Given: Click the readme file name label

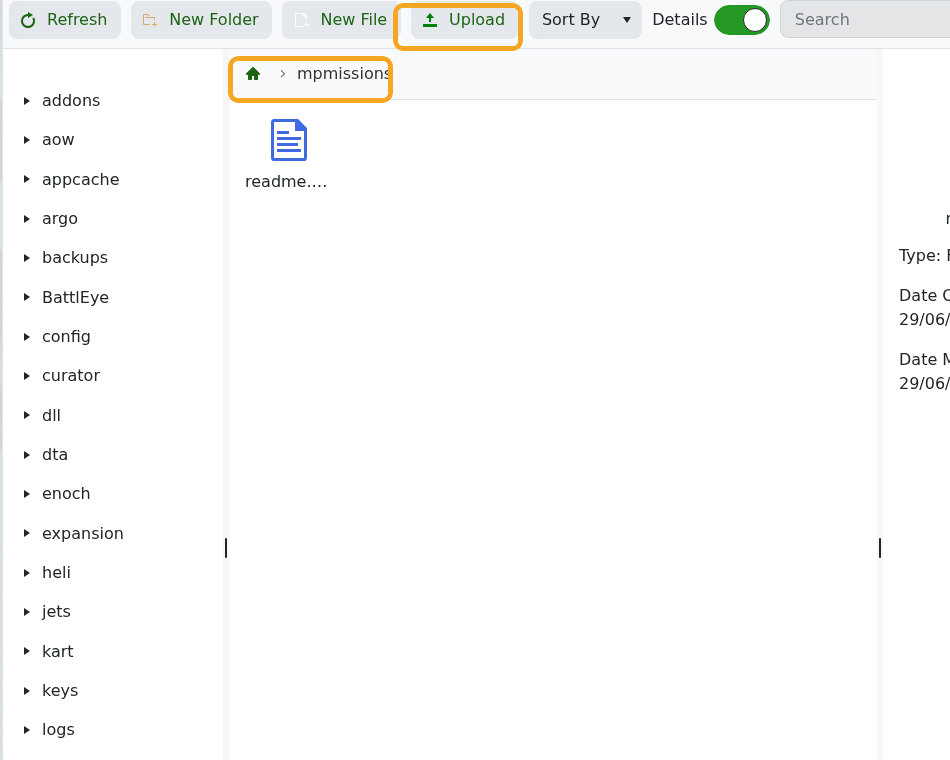Looking at the screenshot, I should (286, 181).
